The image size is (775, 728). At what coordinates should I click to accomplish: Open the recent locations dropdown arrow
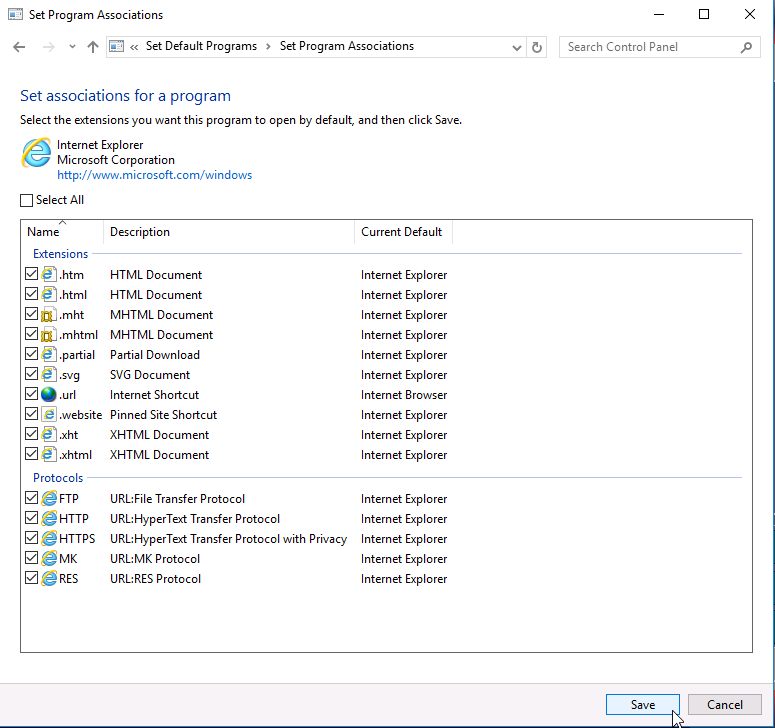(x=72, y=47)
